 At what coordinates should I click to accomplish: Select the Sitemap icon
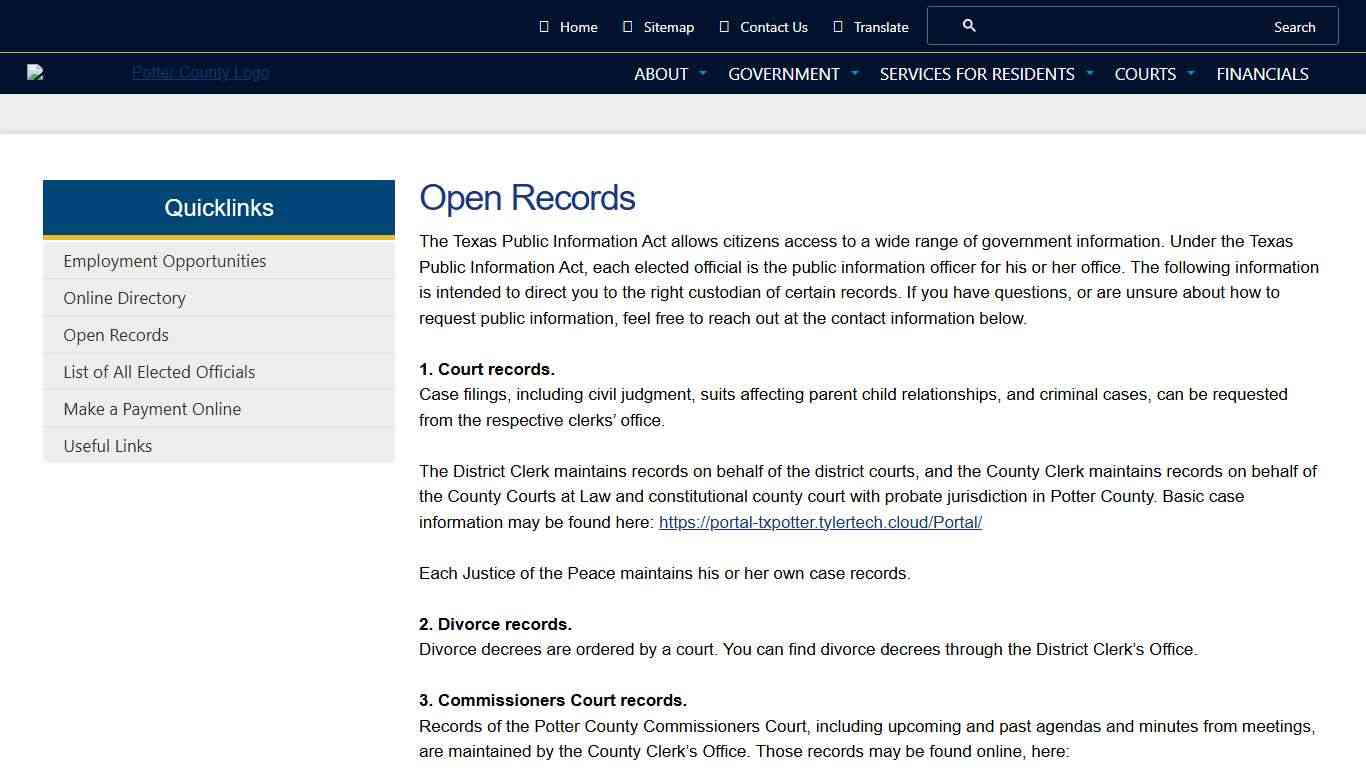627,26
